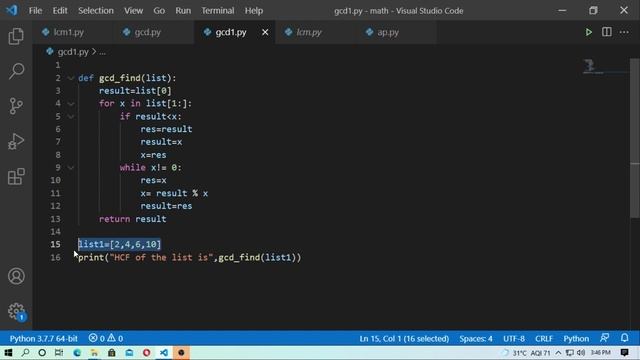Collapse the if block fold on line 5

pos(71,116)
